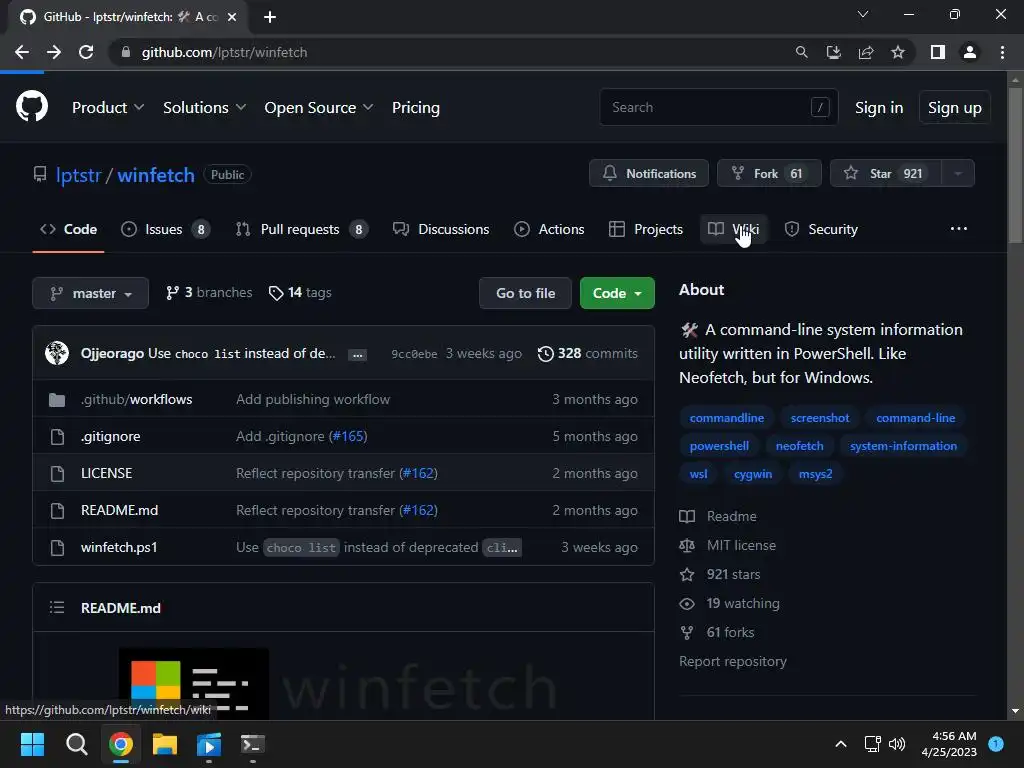Open the lptstr owner link
1024x768 pixels.
78,175
